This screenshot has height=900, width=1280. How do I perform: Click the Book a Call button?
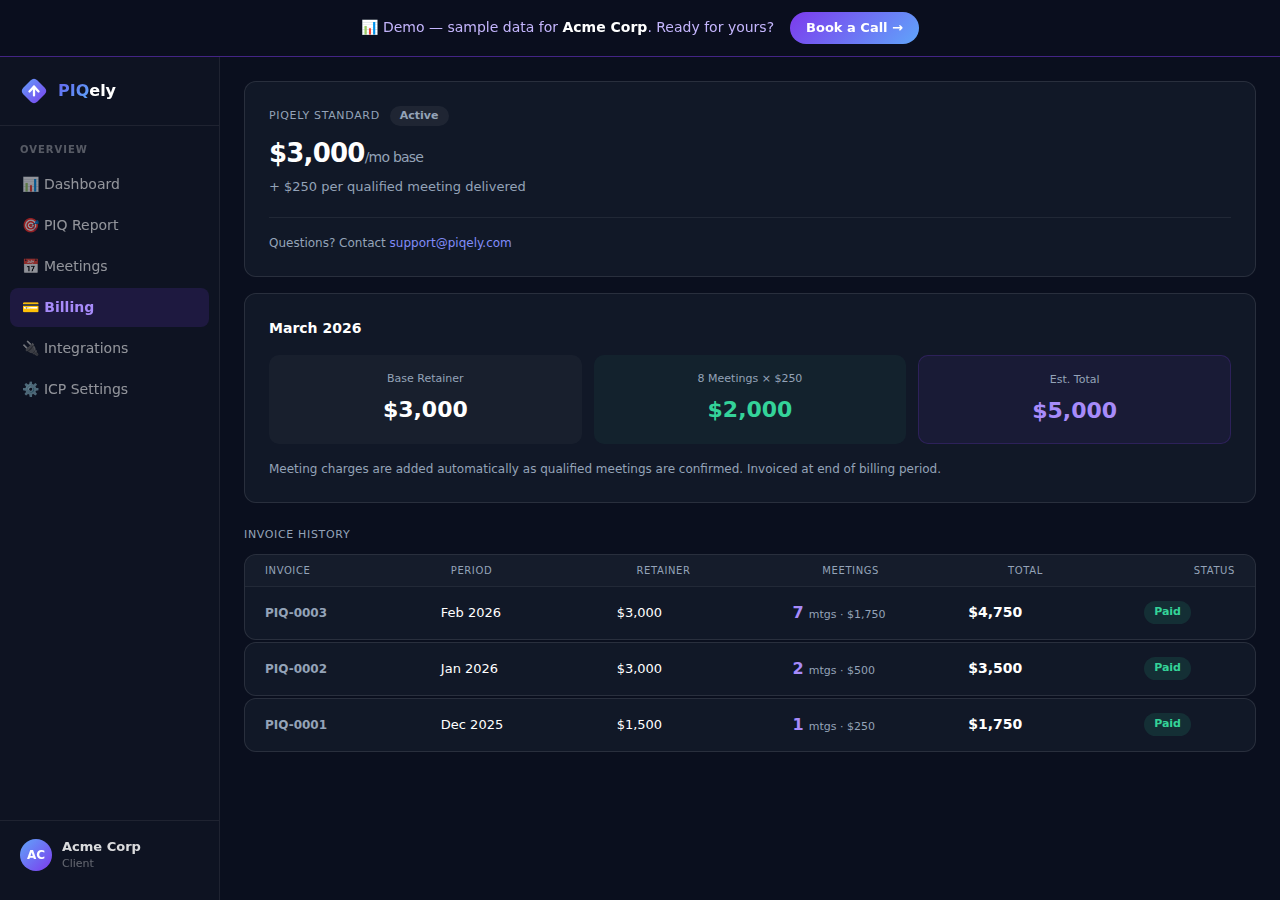tap(854, 28)
